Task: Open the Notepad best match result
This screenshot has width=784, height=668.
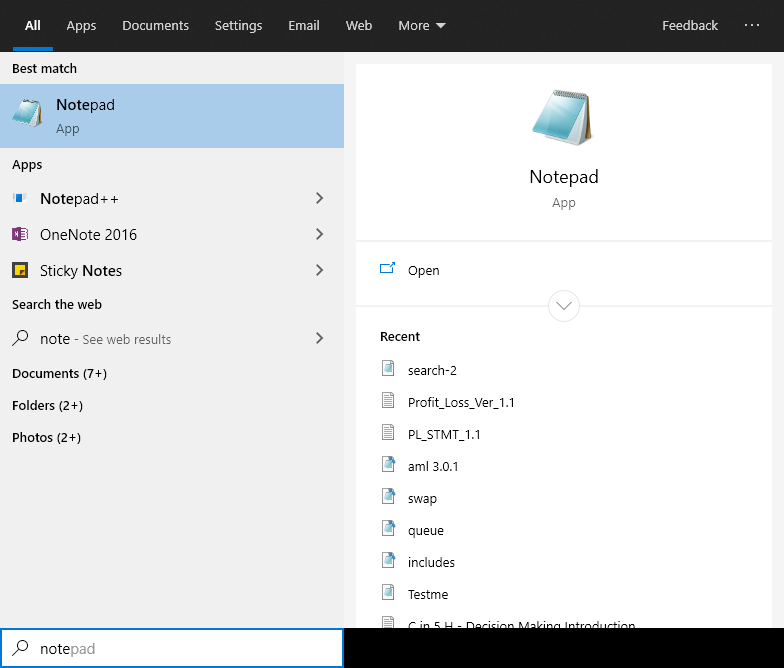Action: [172, 116]
